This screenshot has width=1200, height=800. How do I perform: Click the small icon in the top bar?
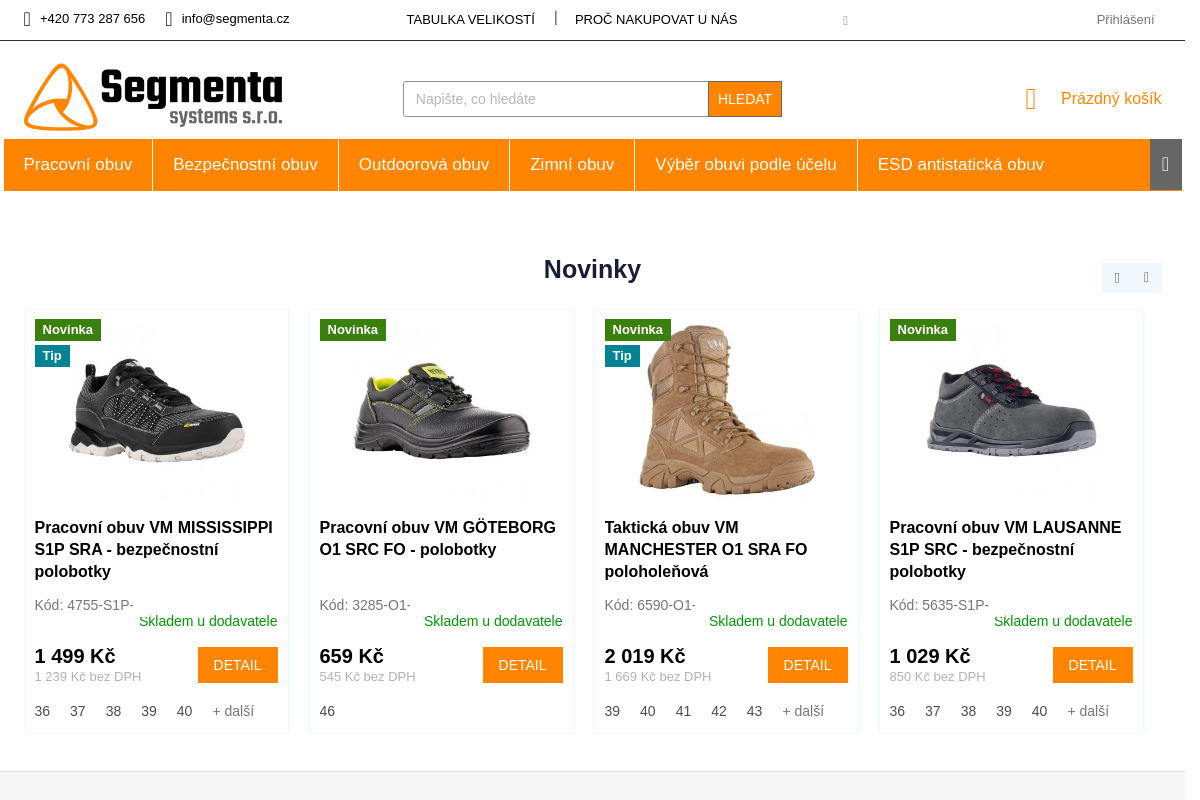845,20
